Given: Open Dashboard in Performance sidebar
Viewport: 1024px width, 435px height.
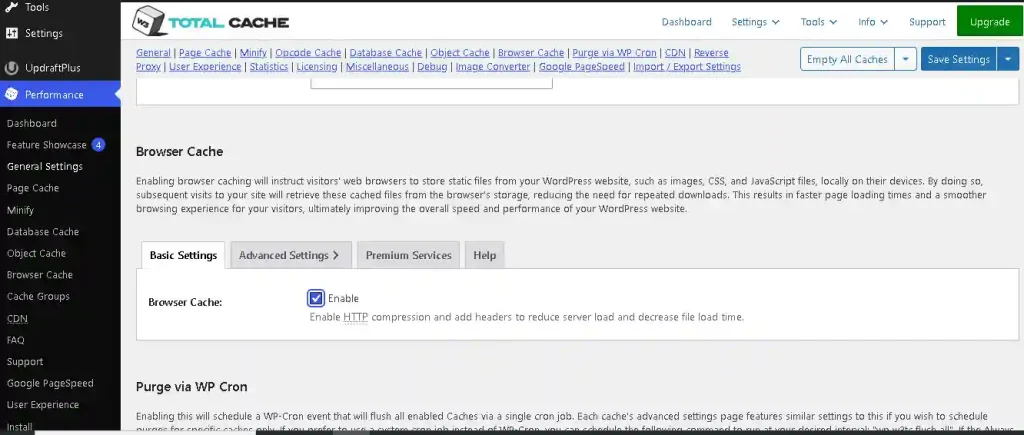Looking at the screenshot, I should tap(31, 123).
